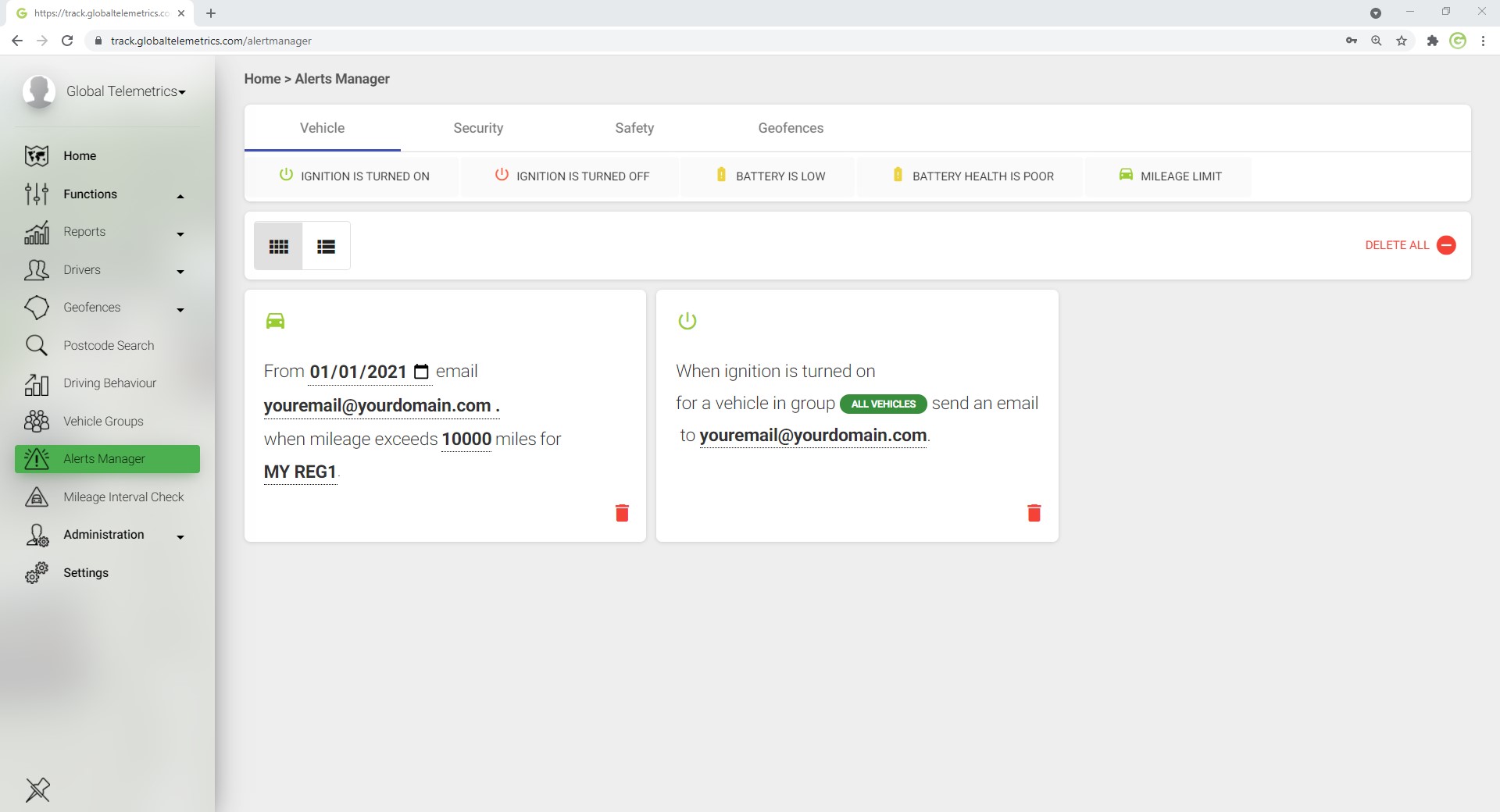1500x812 pixels.
Task: Click the pin icon at sidebar bottom
Action: [37, 789]
